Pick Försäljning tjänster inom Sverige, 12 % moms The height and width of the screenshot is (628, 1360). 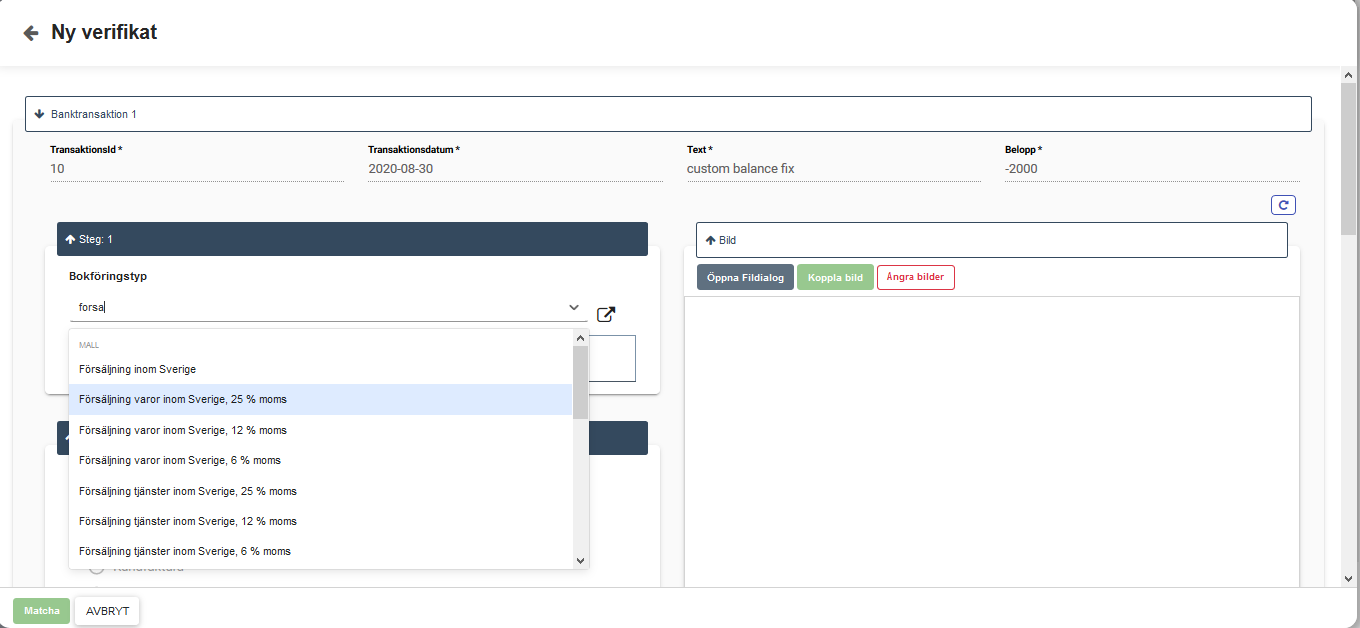point(188,521)
